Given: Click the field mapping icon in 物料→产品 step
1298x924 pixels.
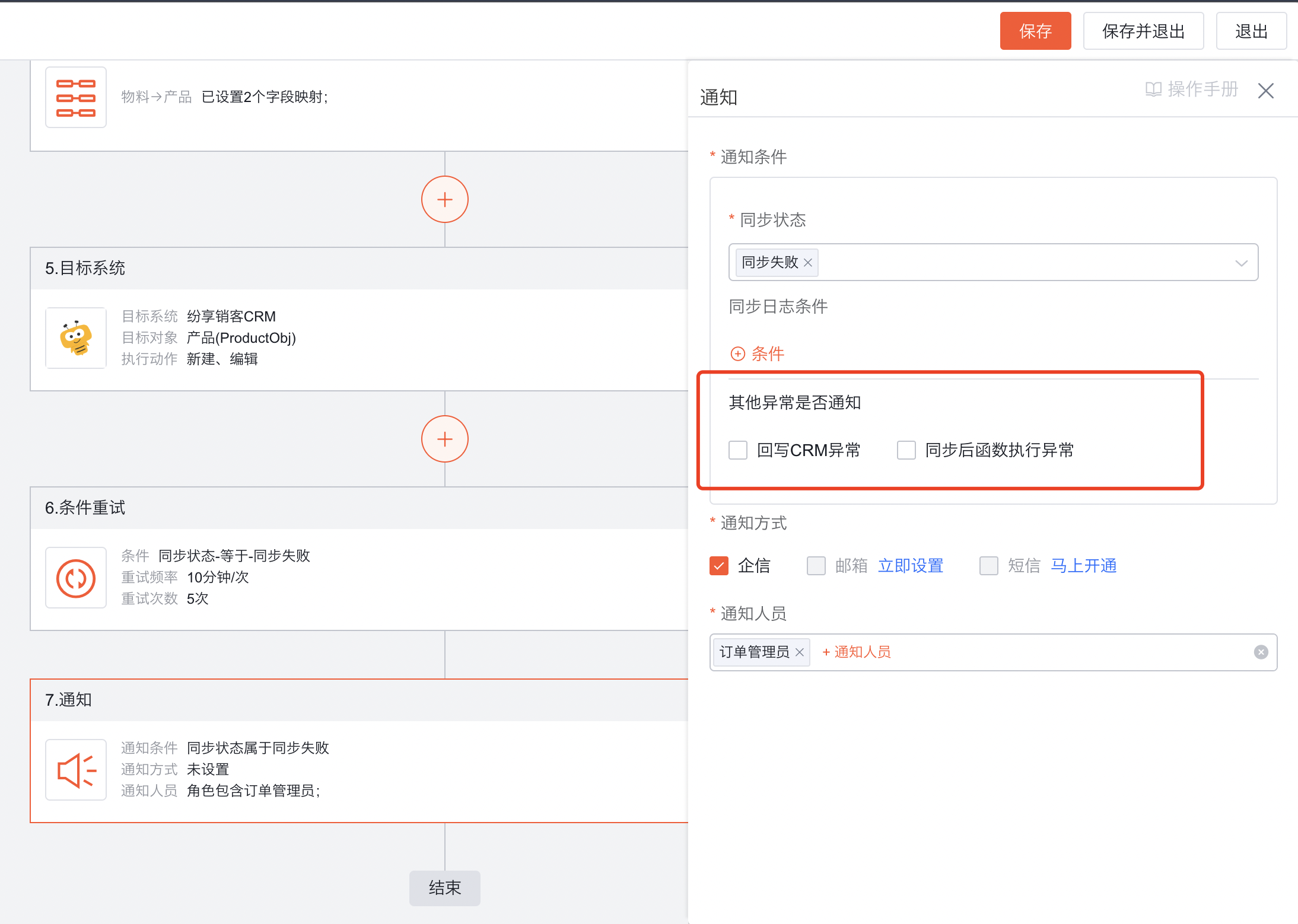Looking at the screenshot, I should [x=75, y=97].
